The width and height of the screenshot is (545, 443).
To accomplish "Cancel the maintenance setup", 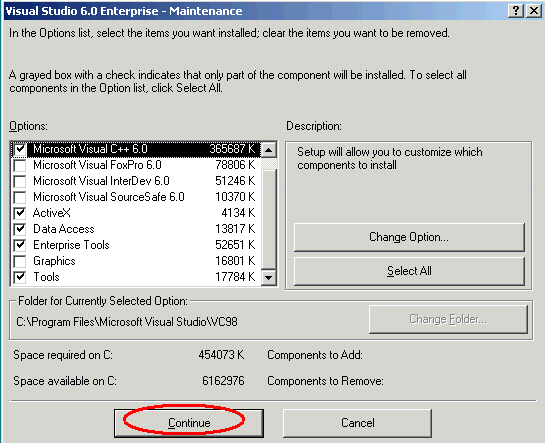I will point(358,423).
